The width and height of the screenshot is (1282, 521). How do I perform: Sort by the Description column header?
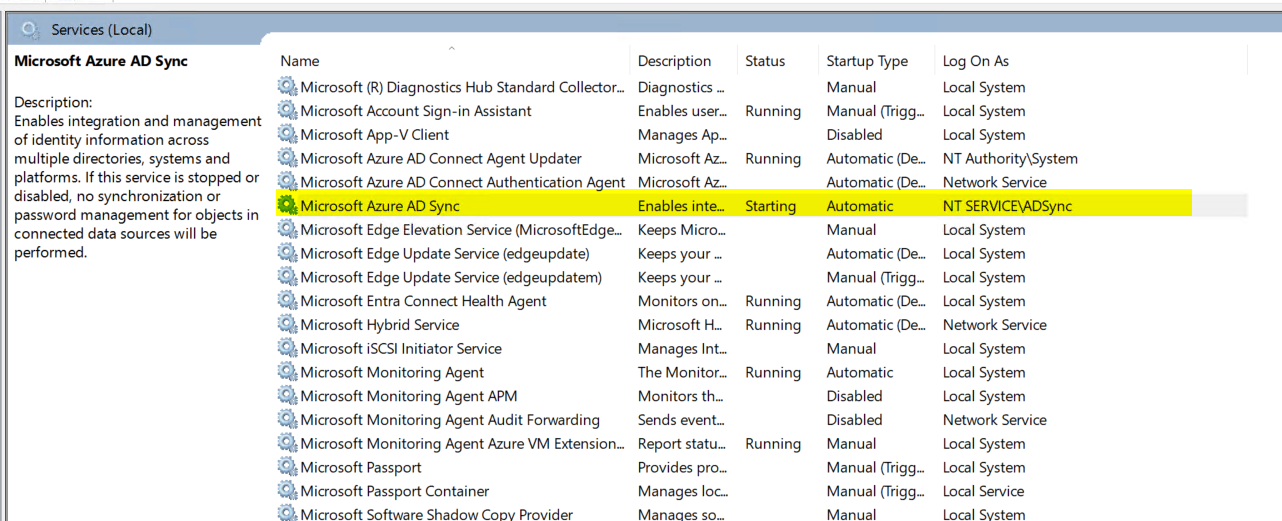click(674, 61)
